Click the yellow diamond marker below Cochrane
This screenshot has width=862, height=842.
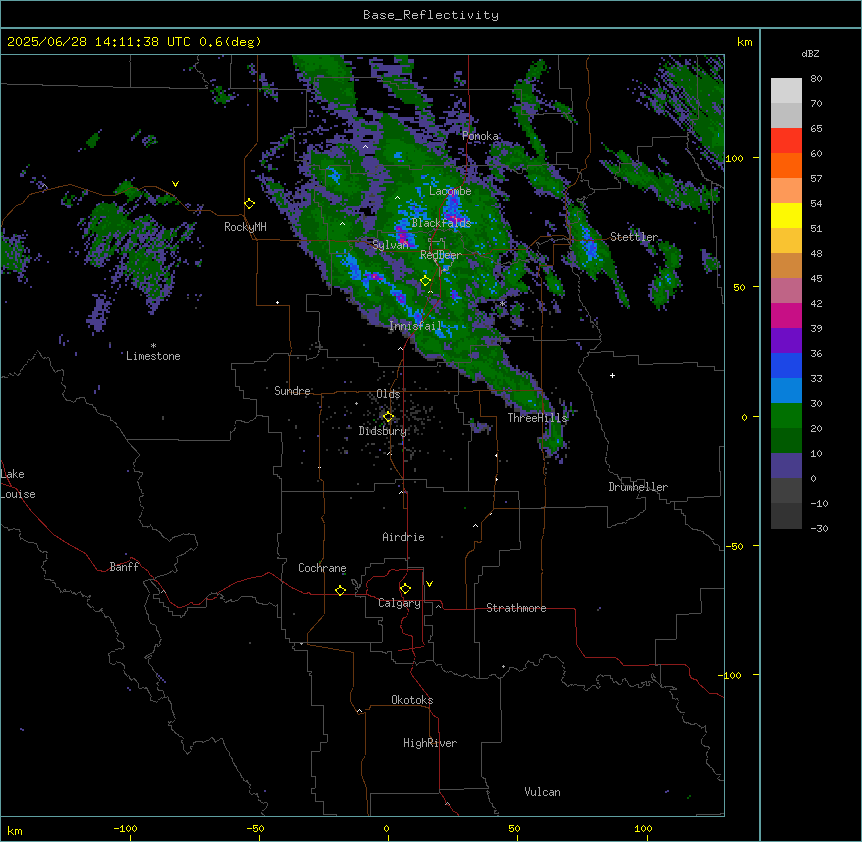pos(340,590)
